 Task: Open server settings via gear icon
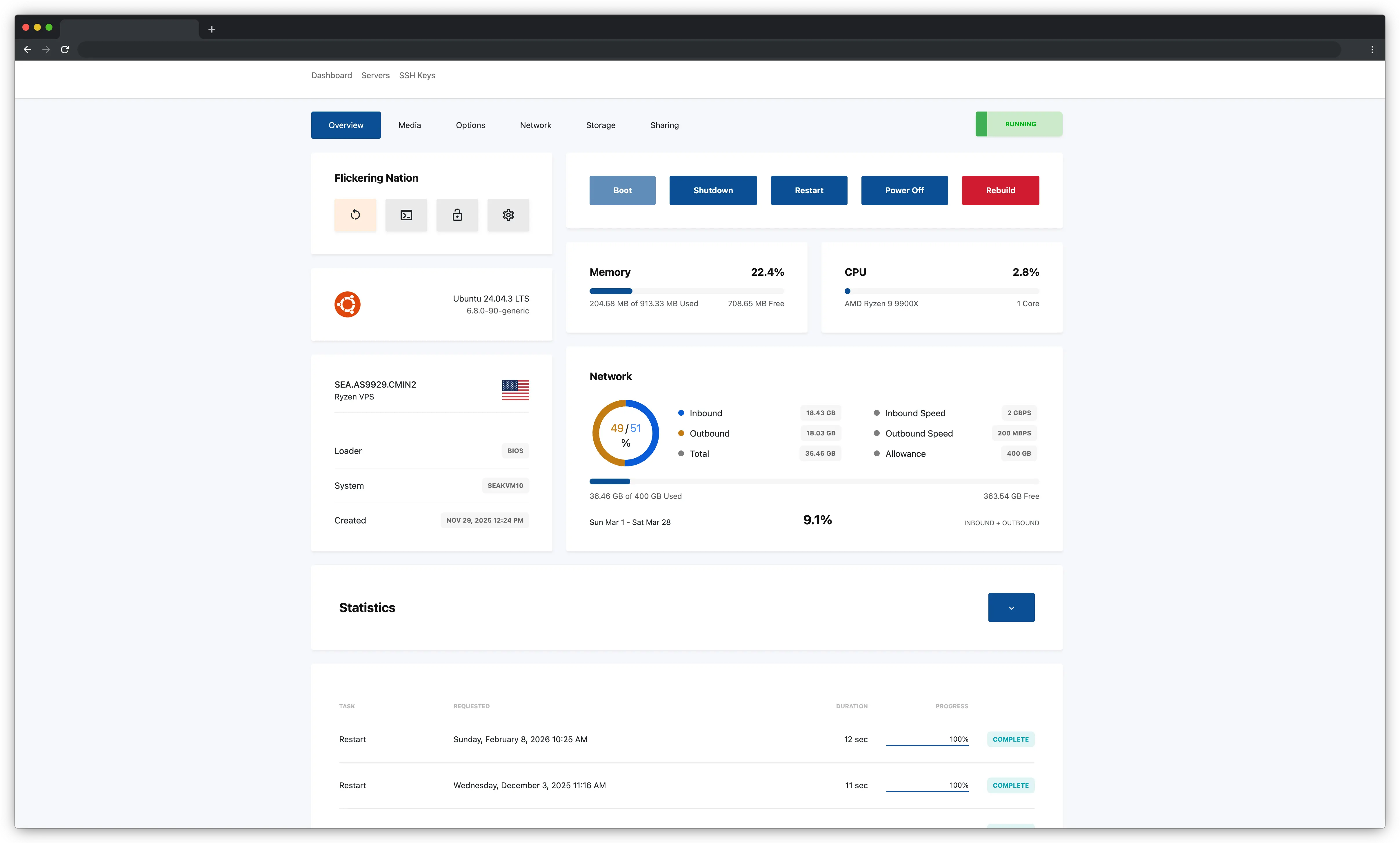pyautogui.click(x=508, y=215)
